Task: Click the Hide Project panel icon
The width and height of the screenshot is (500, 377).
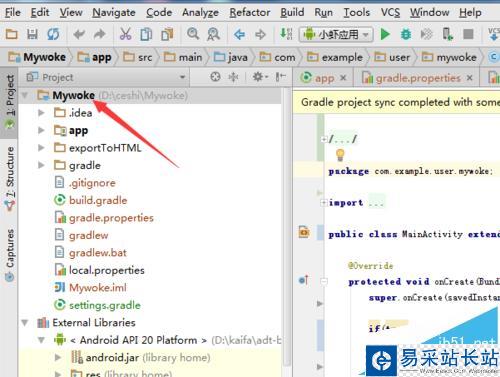Action: [x=280, y=77]
